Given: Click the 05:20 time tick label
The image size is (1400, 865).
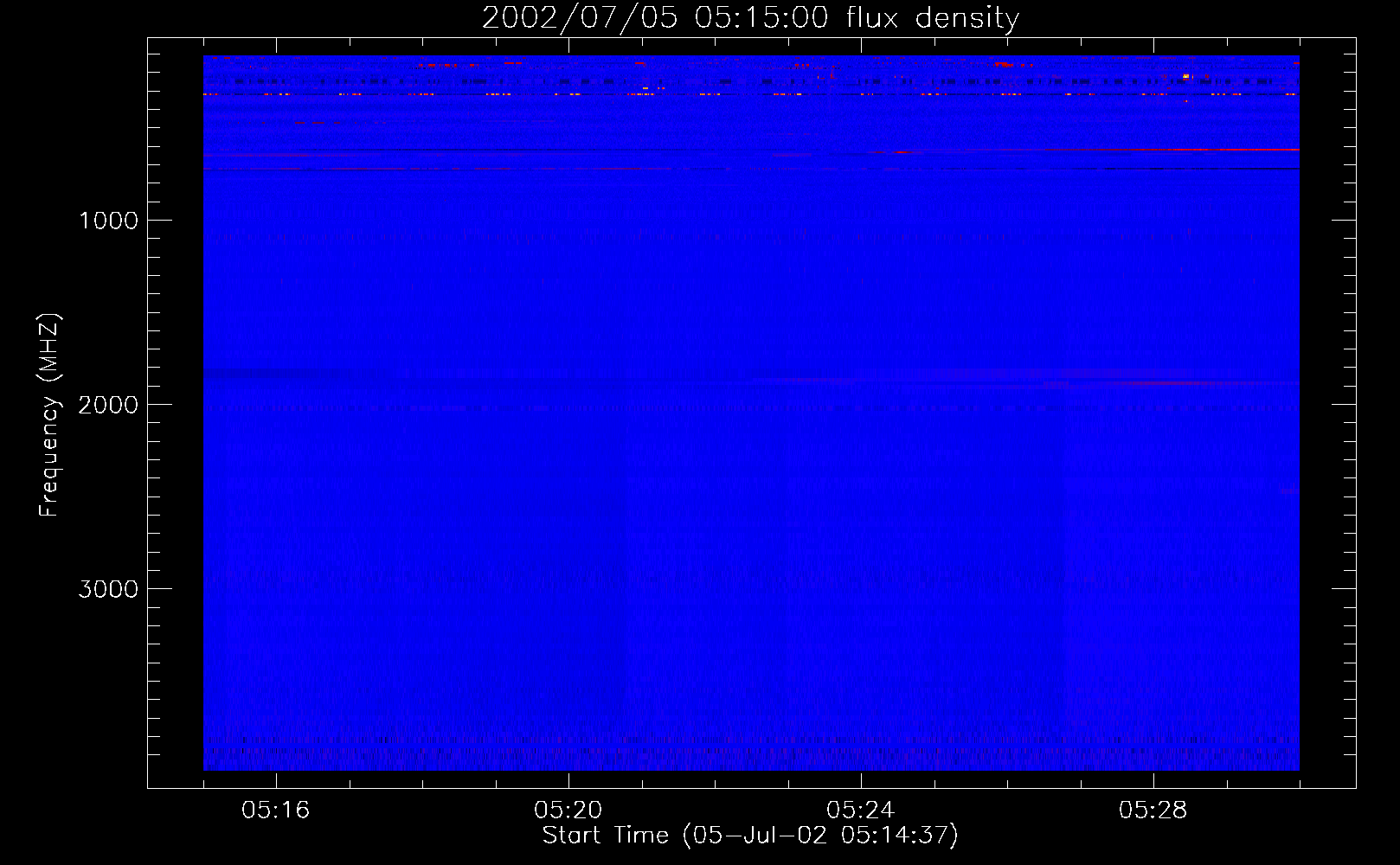Looking at the screenshot, I should 568,811.
